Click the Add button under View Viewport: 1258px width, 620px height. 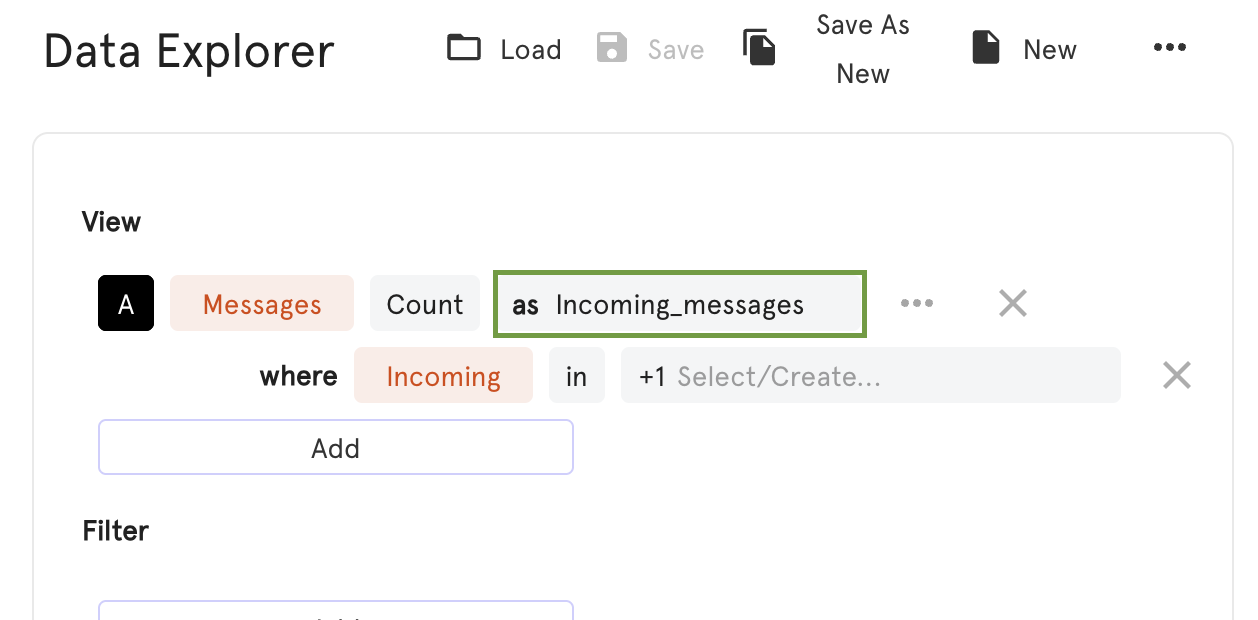tap(336, 447)
